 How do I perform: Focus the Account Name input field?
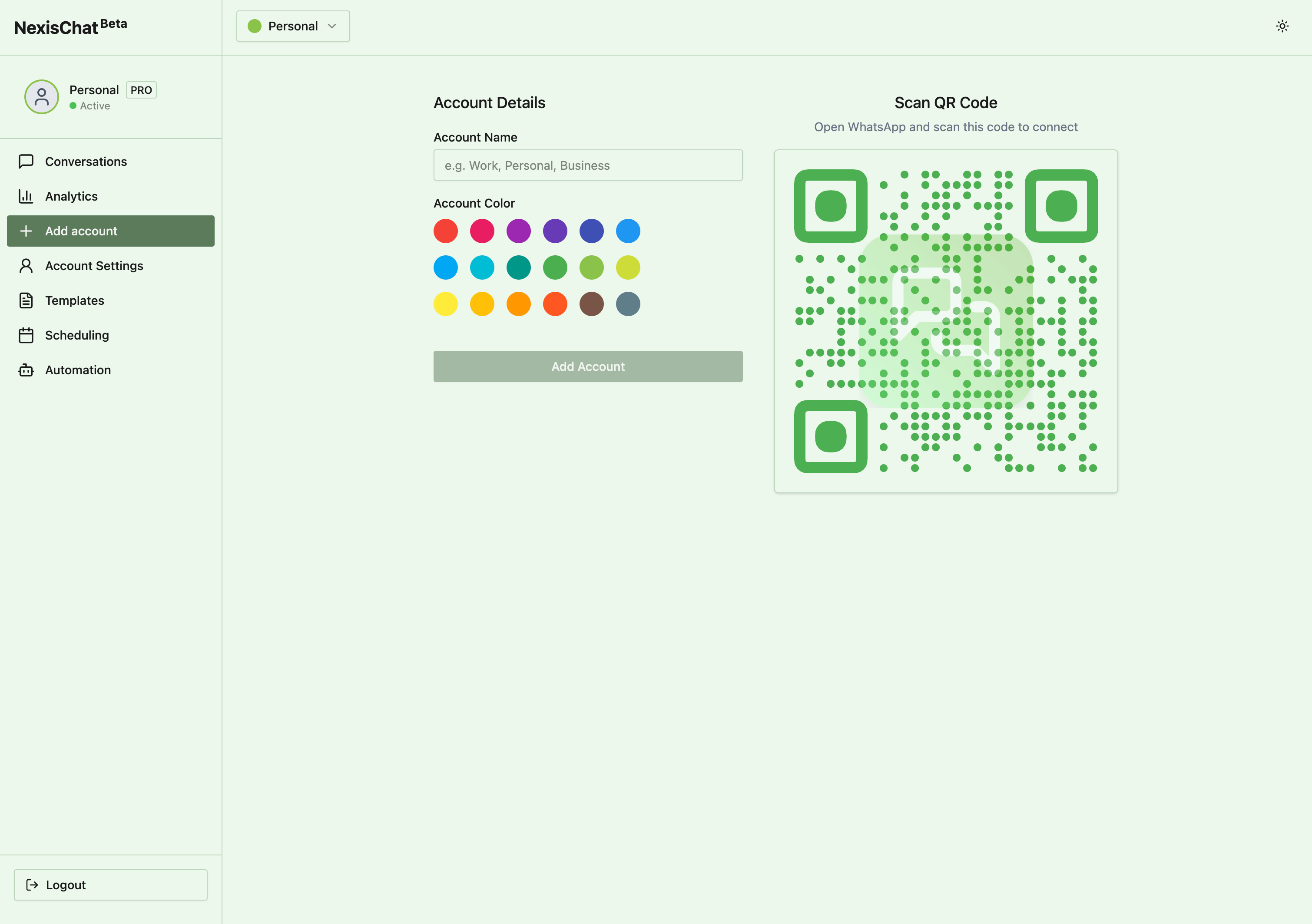pos(588,165)
